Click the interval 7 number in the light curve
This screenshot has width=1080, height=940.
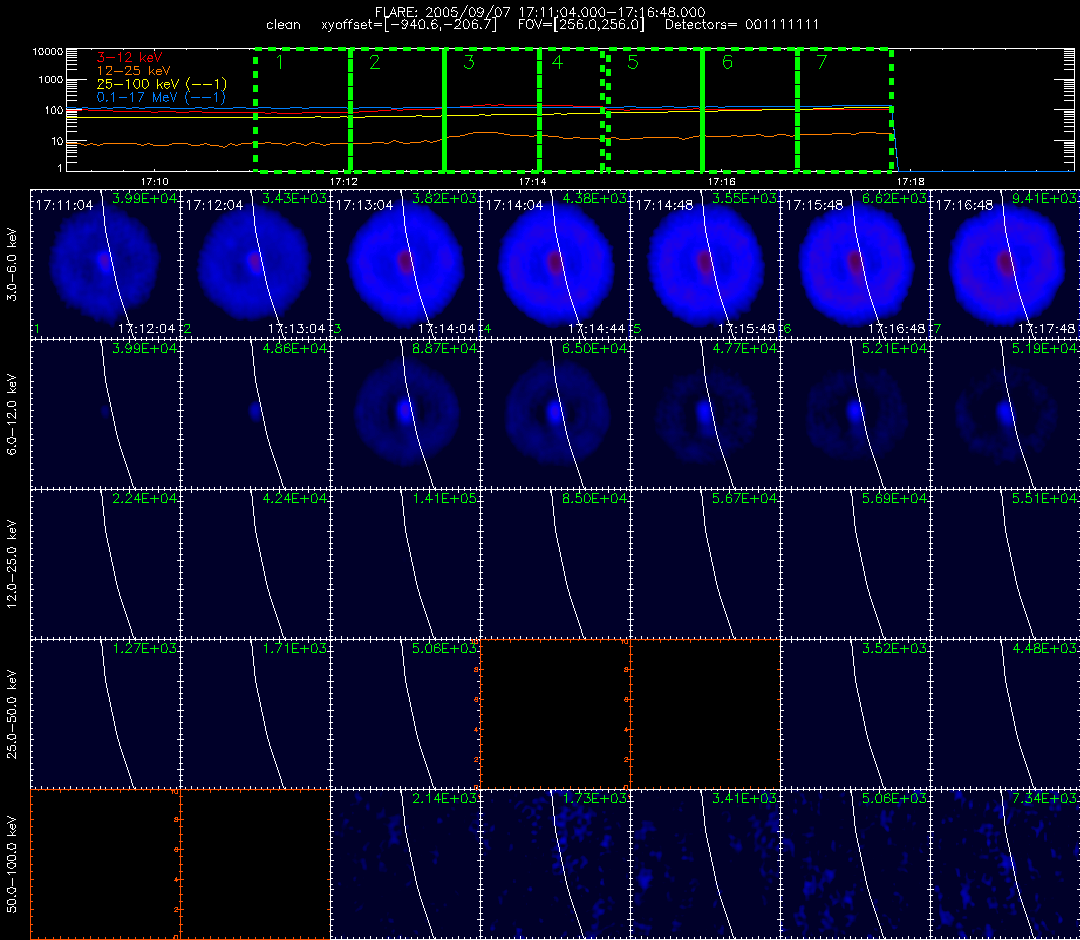pyautogui.click(x=821, y=63)
